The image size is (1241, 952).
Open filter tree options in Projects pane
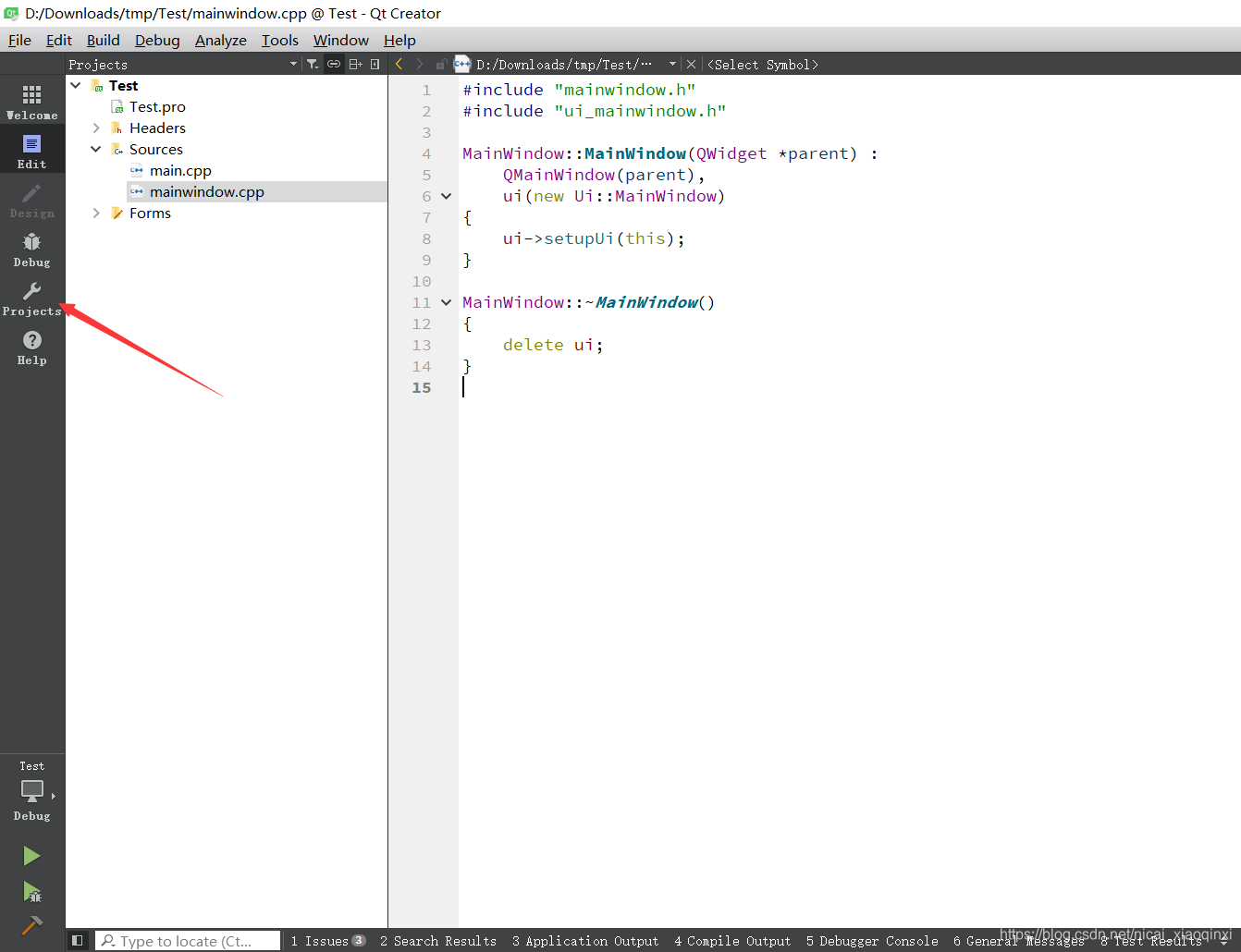313,64
